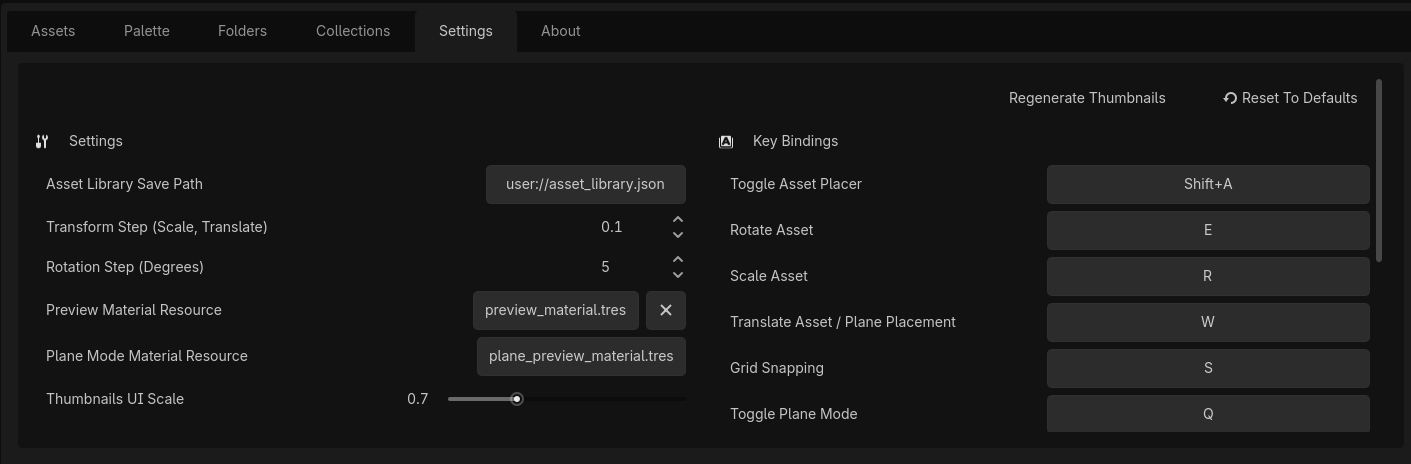Click the Transform Step value 0.1
The width and height of the screenshot is (1411, 464).
click(612, 227)
